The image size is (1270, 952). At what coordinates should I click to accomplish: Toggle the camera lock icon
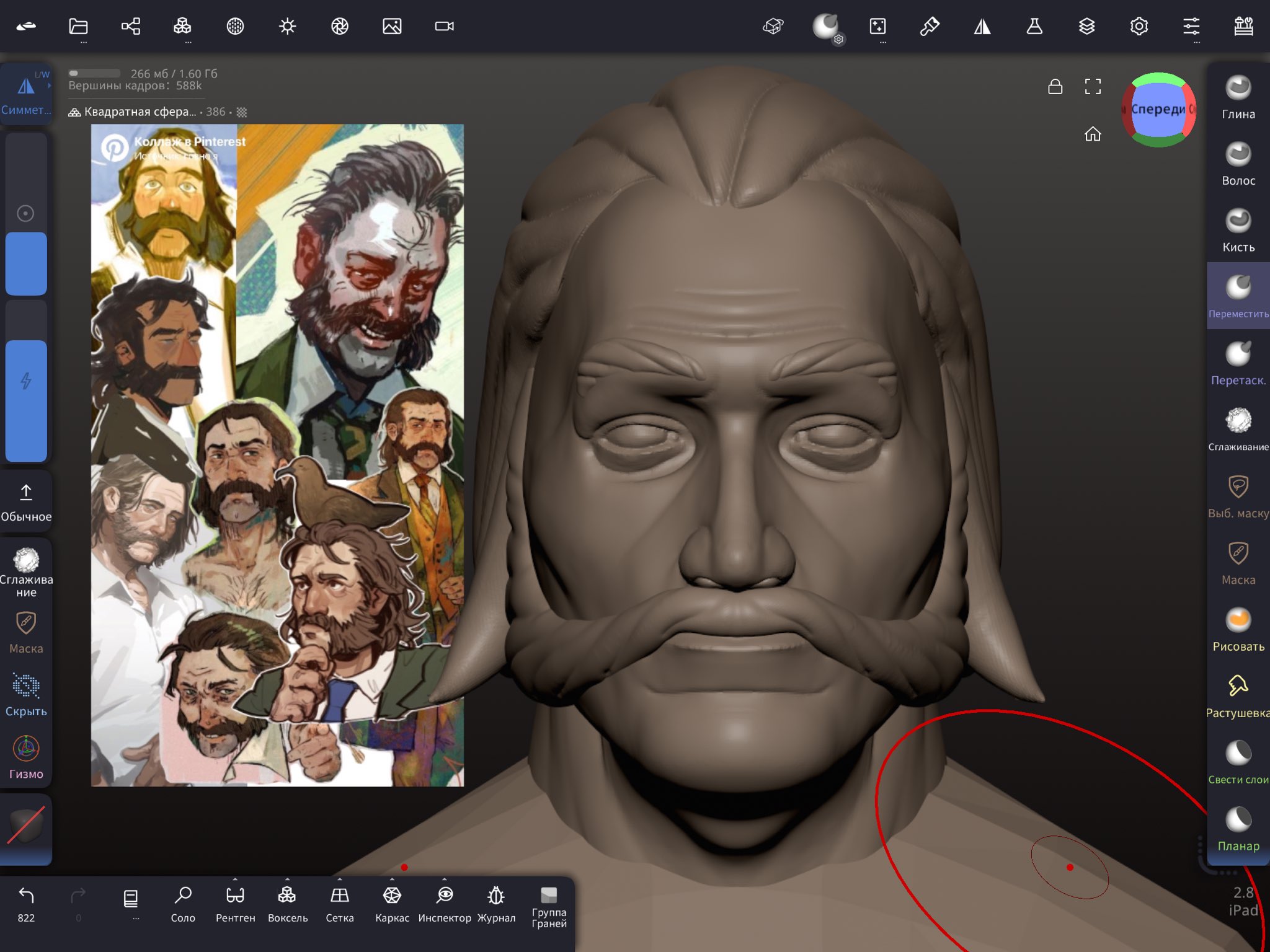click(x=1055, y=87)
